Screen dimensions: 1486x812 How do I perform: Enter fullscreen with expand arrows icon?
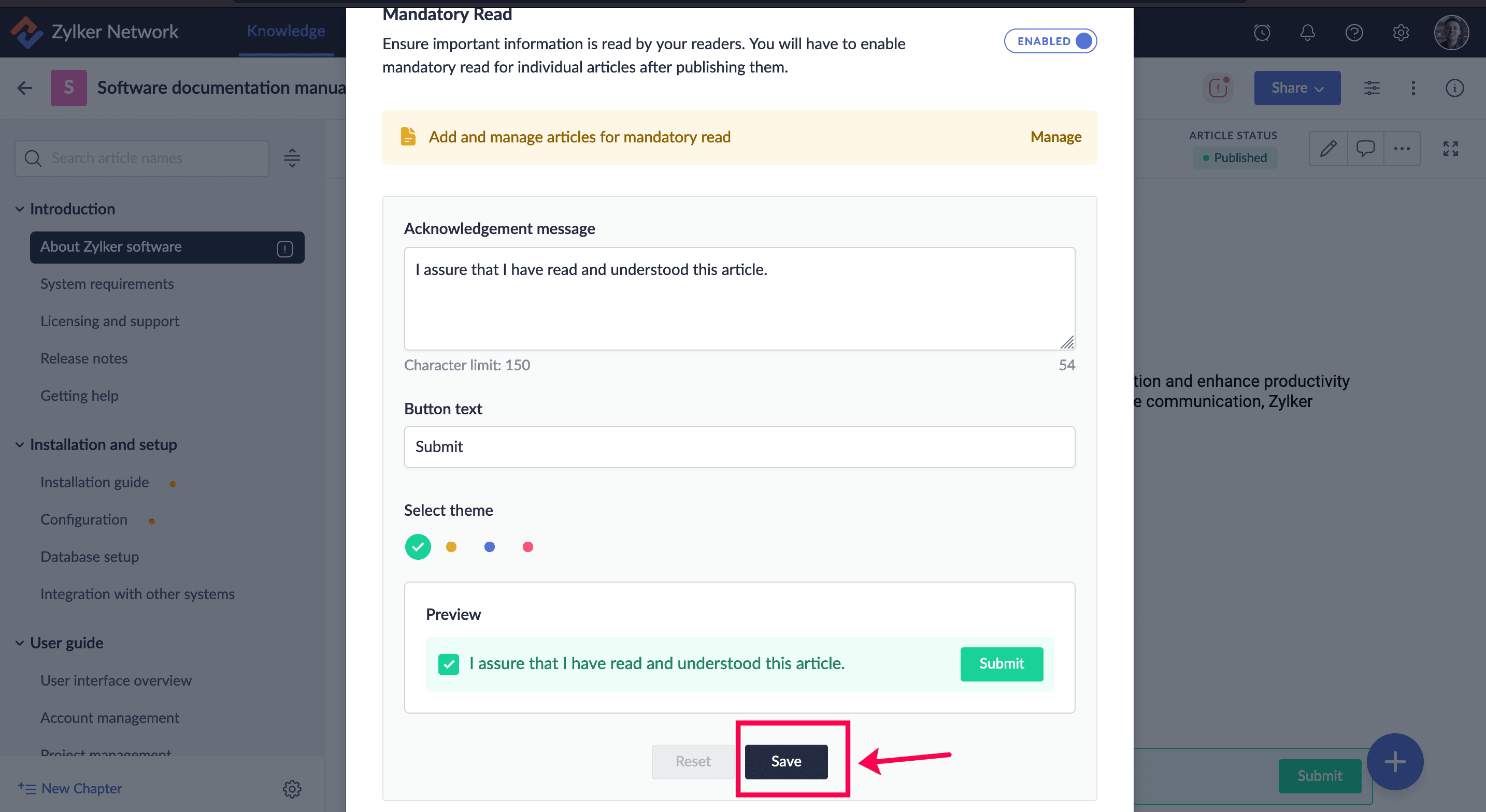tap(1450, 149)
